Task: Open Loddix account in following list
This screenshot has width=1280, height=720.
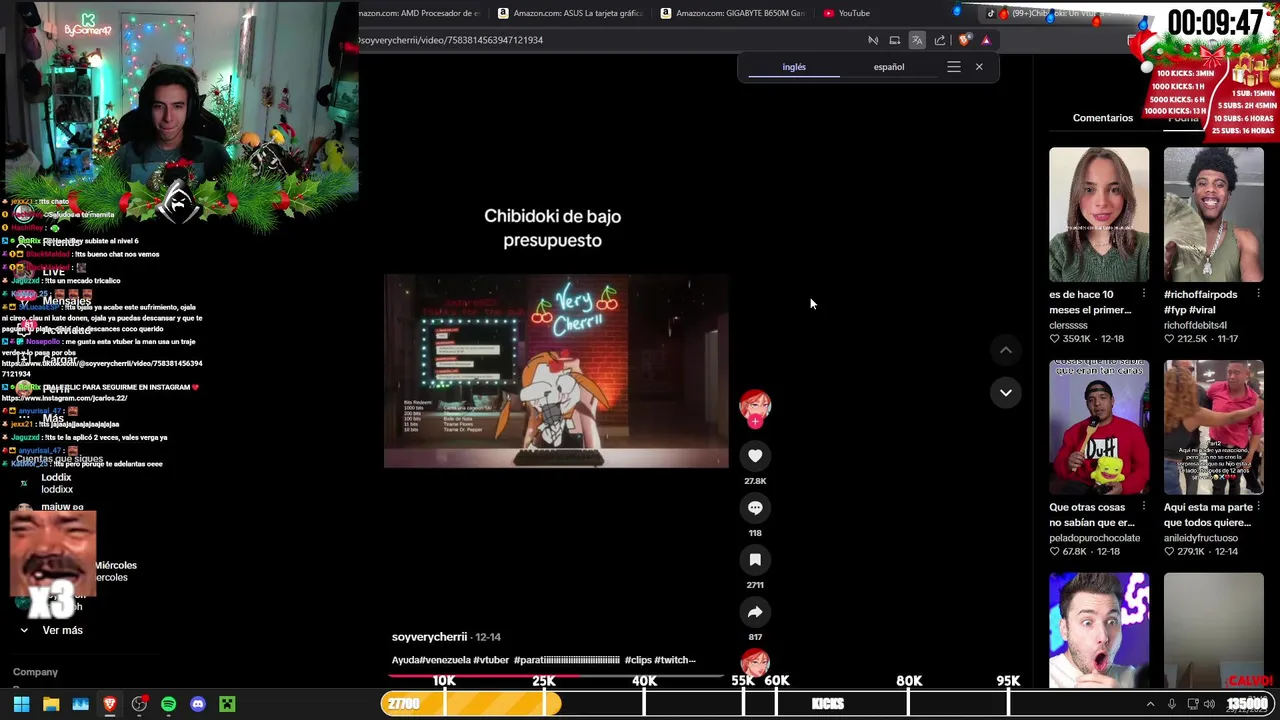Action: pyautogui.click(x=56, y=483)
